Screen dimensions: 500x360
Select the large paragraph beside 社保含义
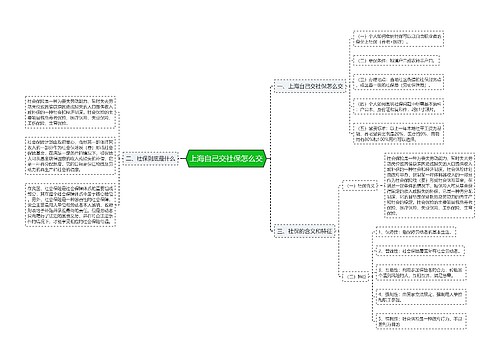pos(429,186)
